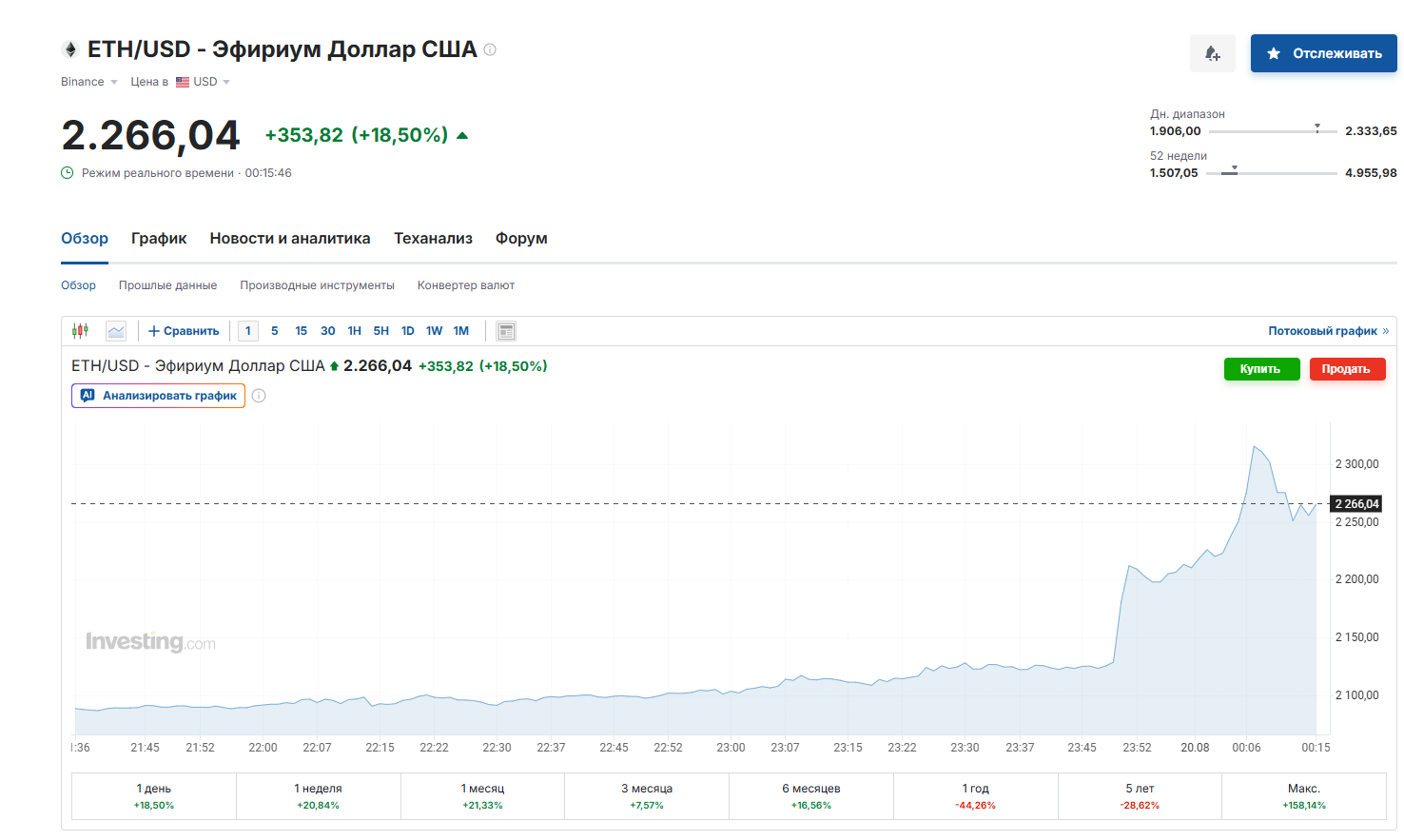
Task: Open the Прошлые данные link
Action: point(167,285)
